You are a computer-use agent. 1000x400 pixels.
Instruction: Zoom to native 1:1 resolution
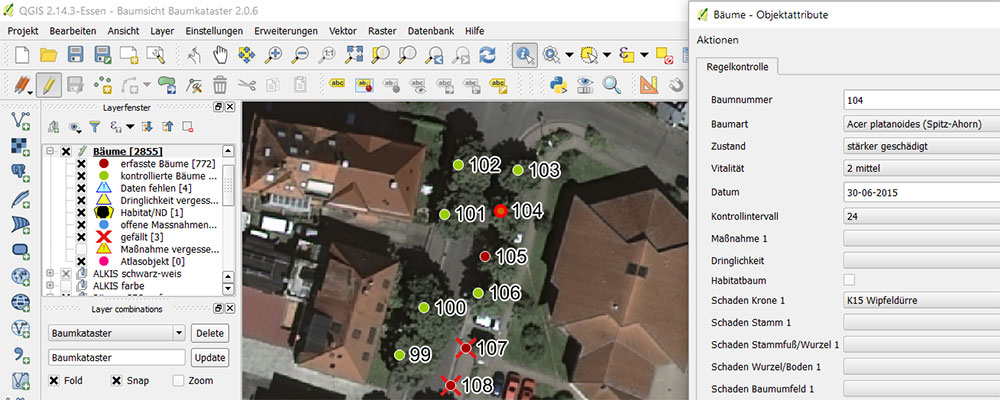click(x=327, y=55)
